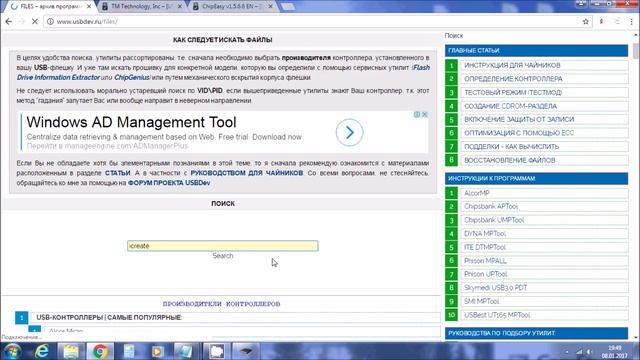Viewport: 640px width, 360px height.
Task: Open the Chrome three-dot menu
Action: coord(631,22)
